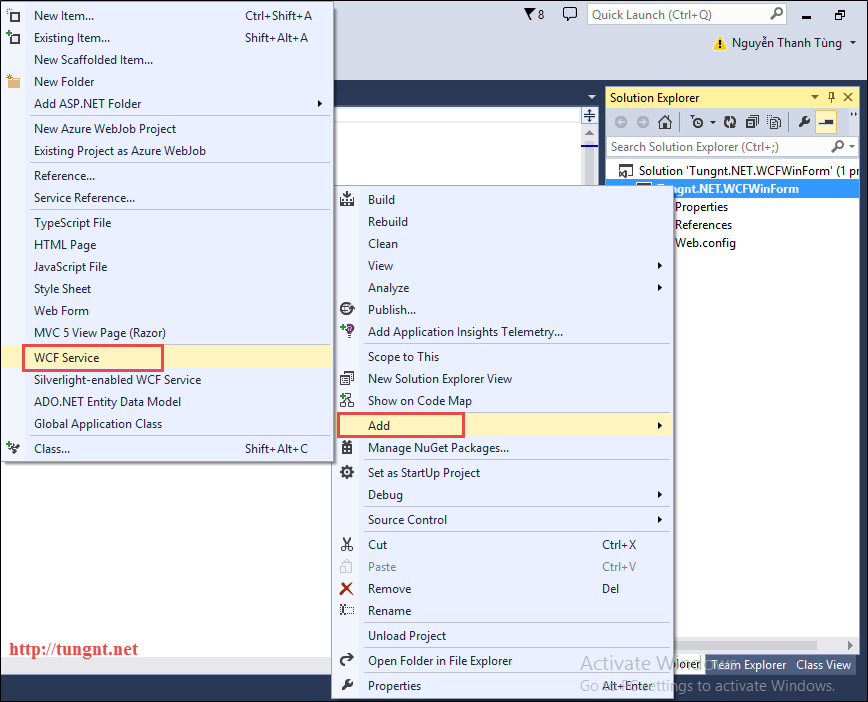This screenshot has height=702, width=868.
Task: Click the Solution Explorer Forward arrow
Action: [x=643, y=122]
